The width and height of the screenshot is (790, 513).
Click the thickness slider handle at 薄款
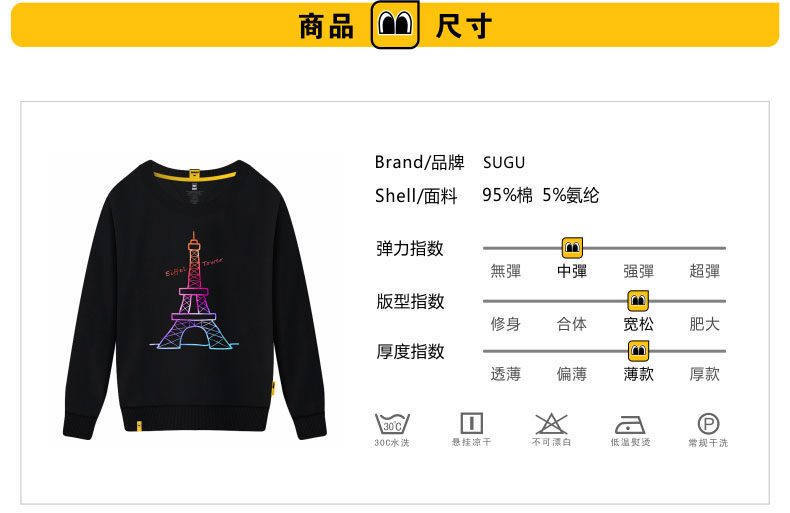(638, 350)
